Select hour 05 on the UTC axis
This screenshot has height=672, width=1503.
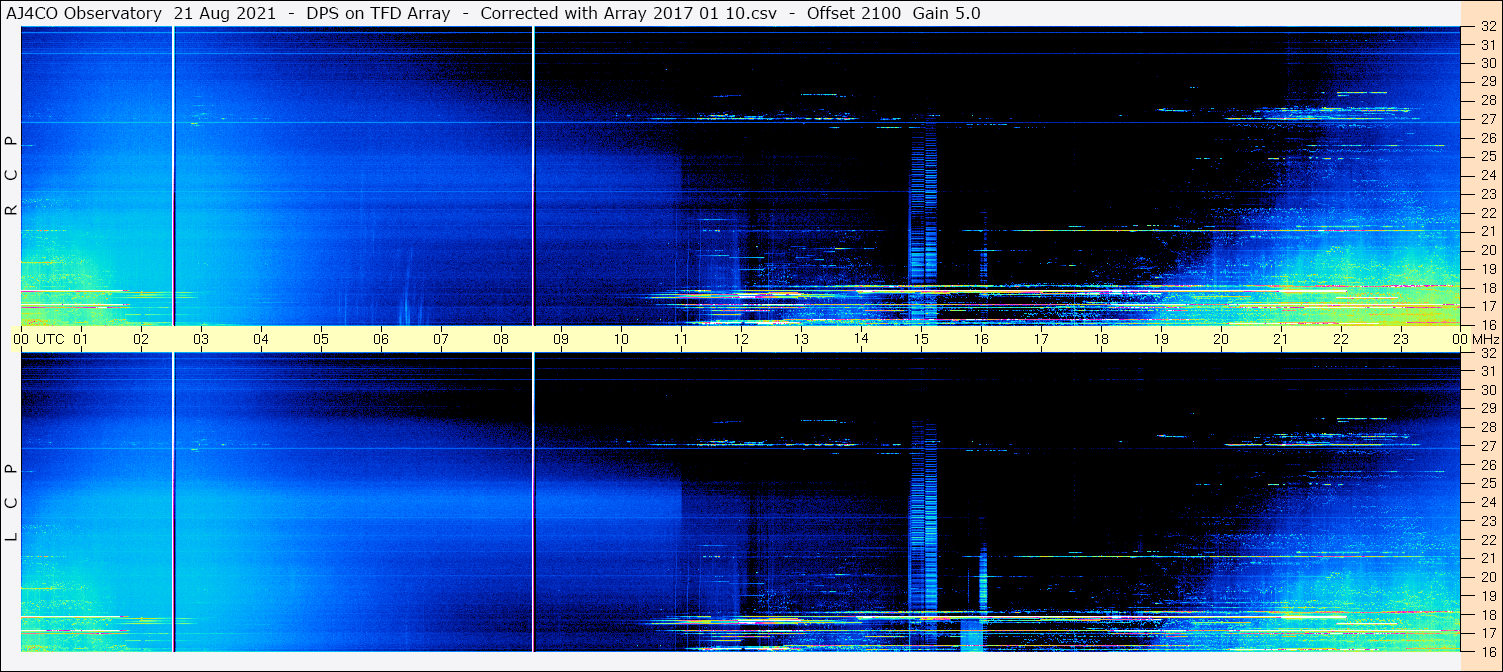point(321,339)
